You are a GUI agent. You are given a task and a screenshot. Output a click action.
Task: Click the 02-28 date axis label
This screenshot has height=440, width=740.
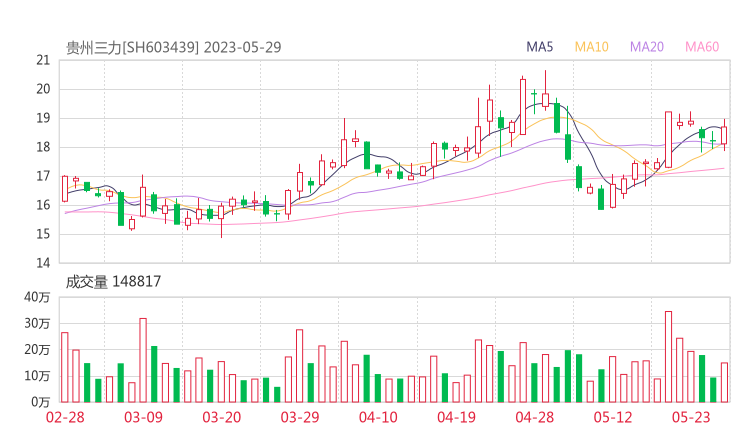[65, 417]
